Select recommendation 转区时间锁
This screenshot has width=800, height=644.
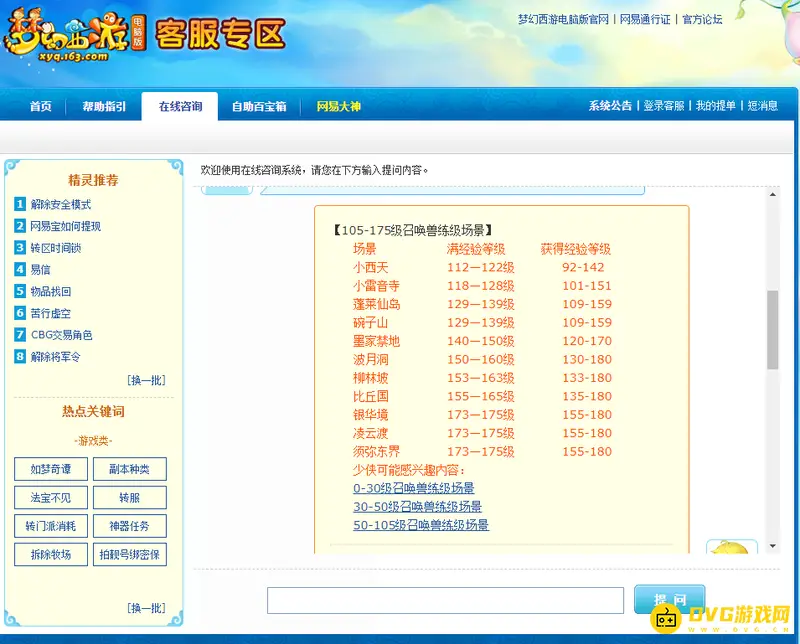[x=56, y=248]
